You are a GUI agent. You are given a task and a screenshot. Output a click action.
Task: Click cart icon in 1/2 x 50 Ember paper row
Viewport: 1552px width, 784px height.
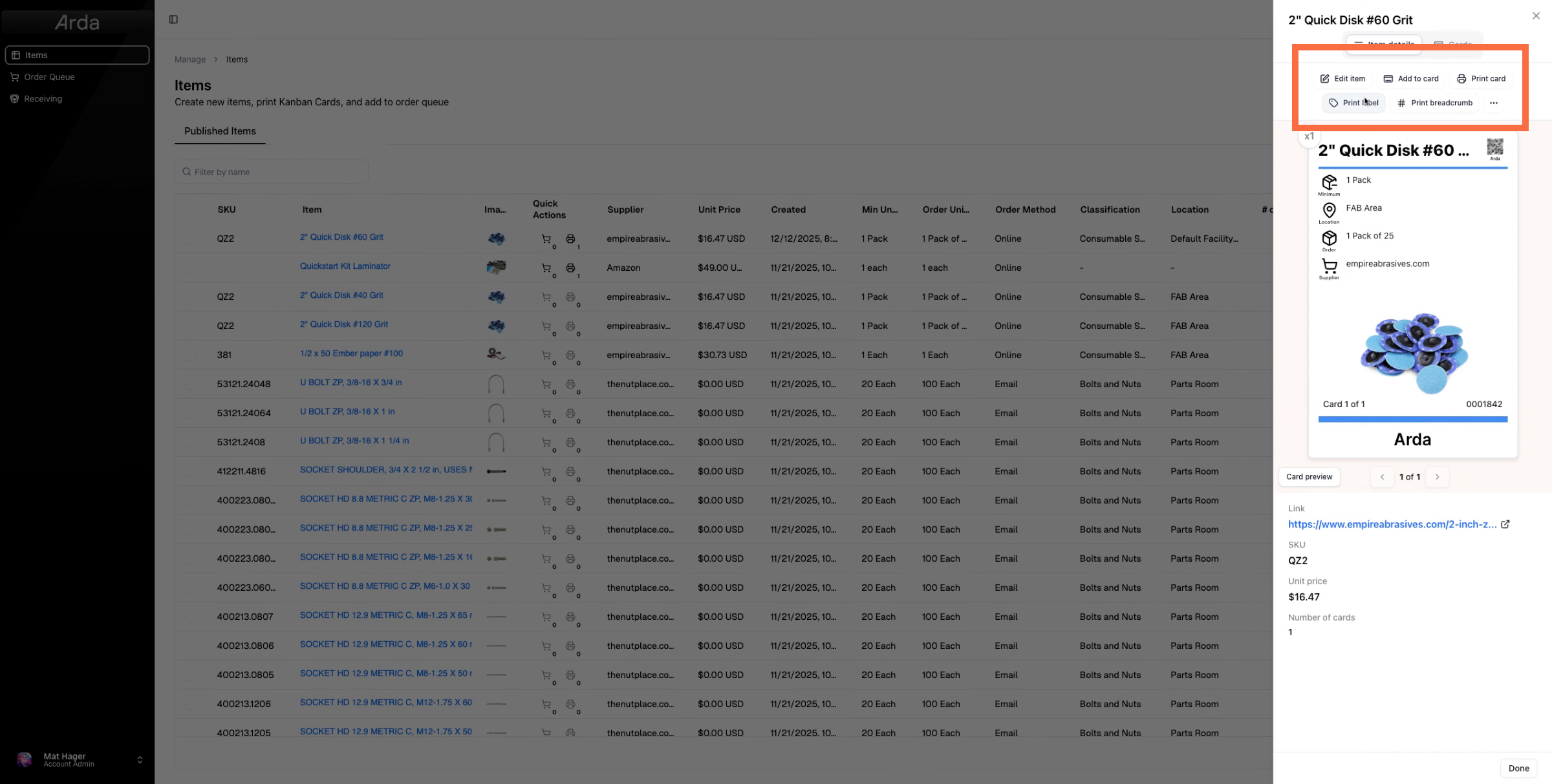(546, 355)
